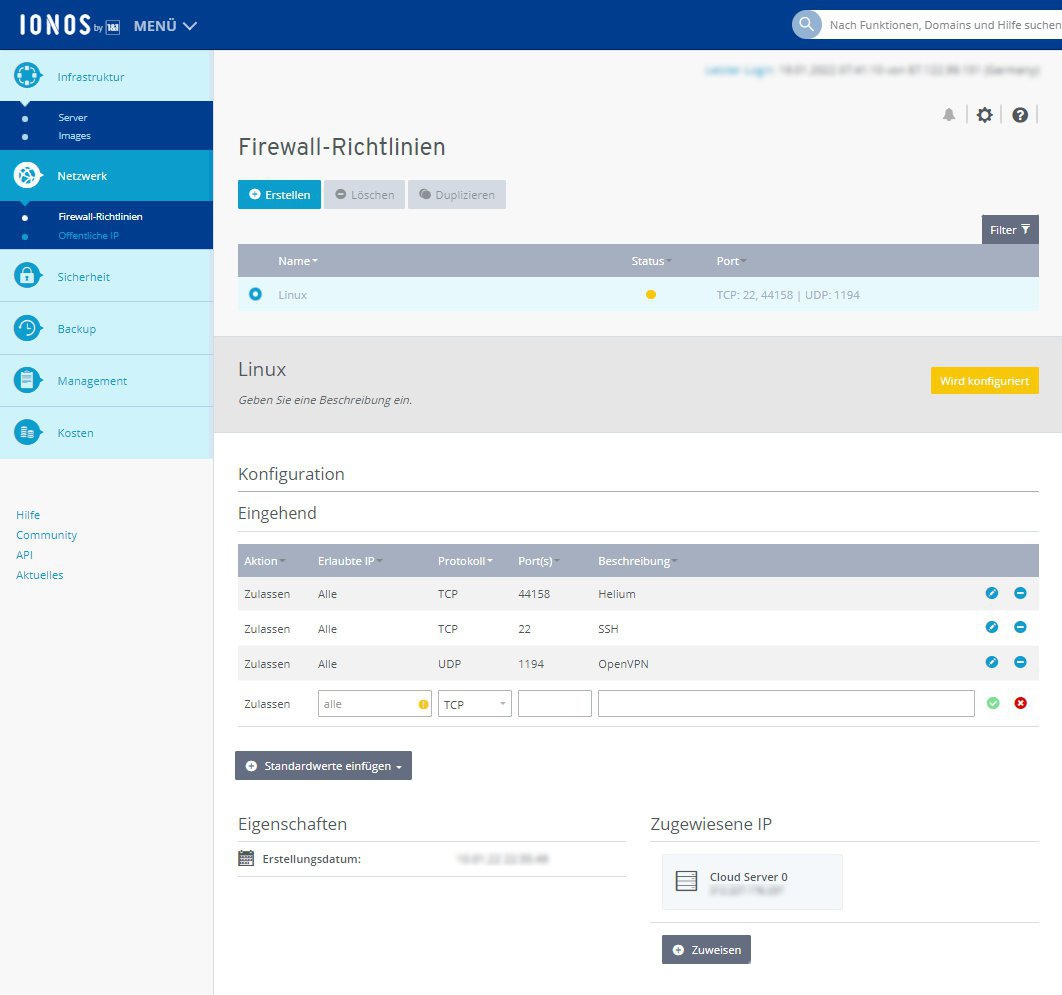
Task: Expand the Standardwerte einfügen dropdown
Action: tap(323, 766)
